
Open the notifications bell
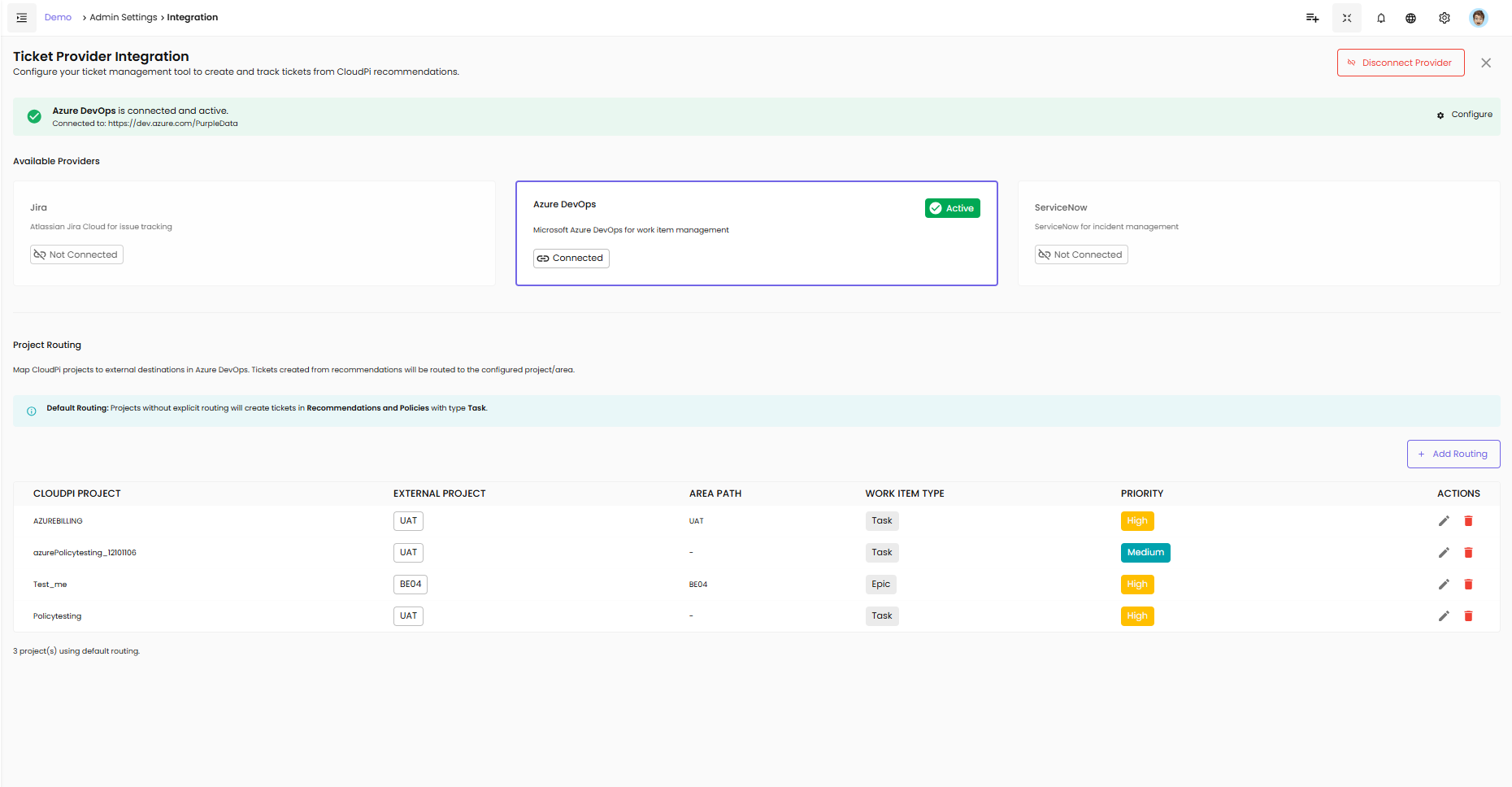click(x=1380, y=18)
